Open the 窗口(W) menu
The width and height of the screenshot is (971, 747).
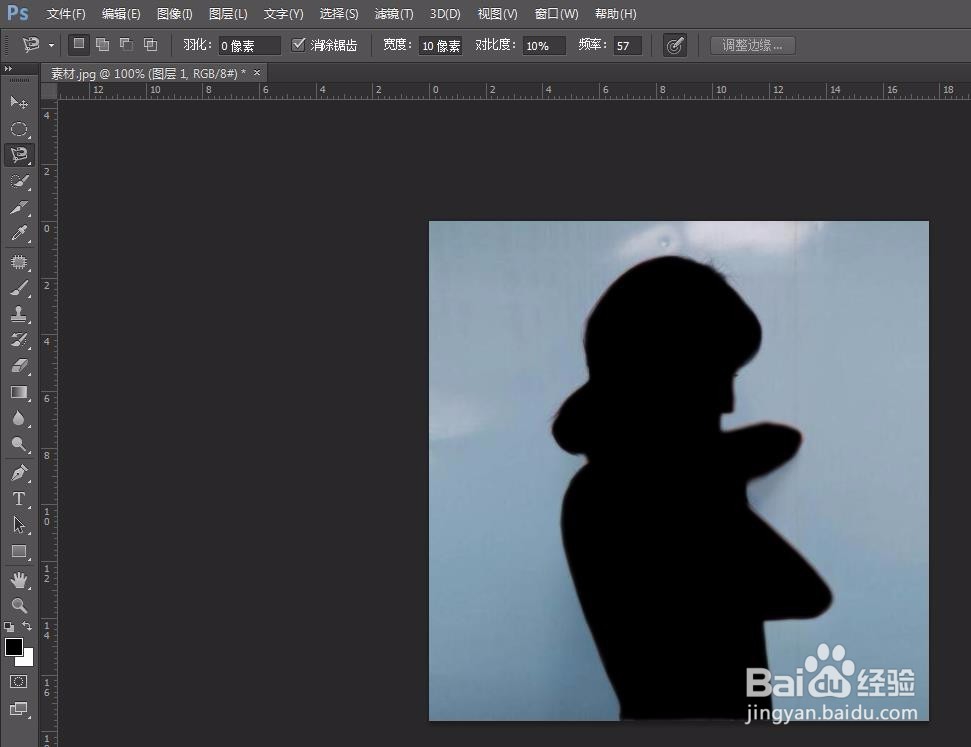coord(556,14)
